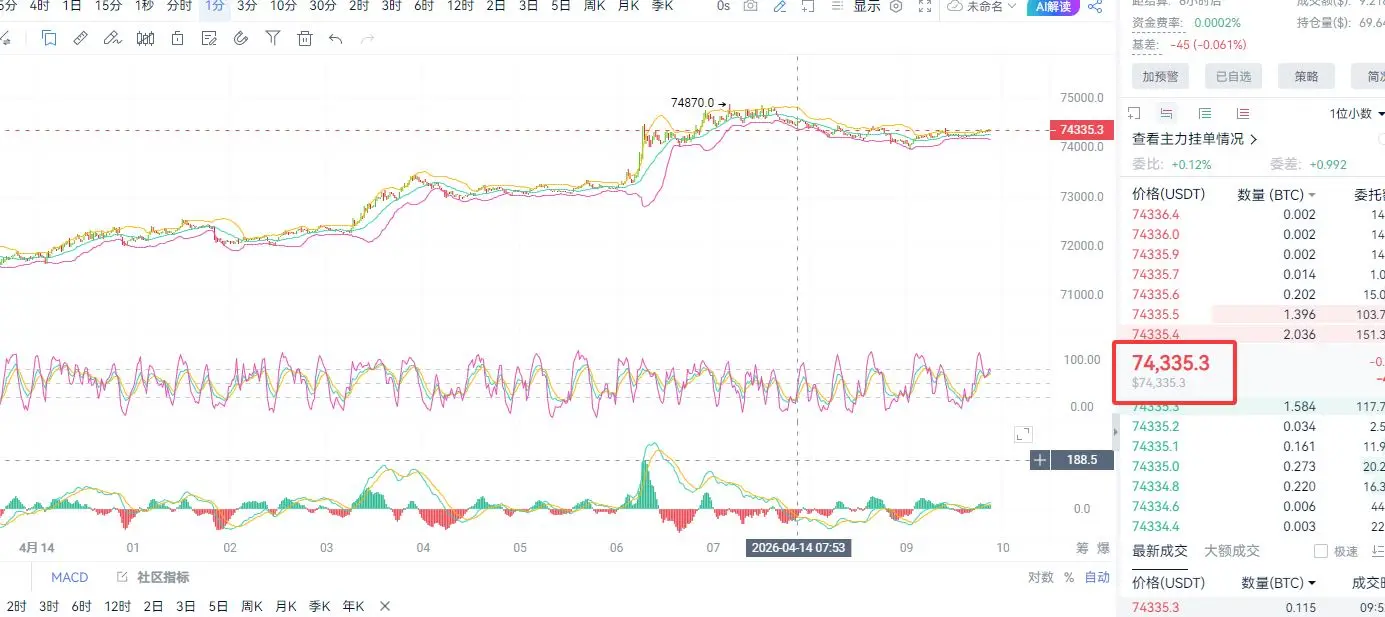Image resolution: width=1385 pixels, height=617 pixels.
Task: Switch to the 最新成交 tab
Action: point(1160,551)
